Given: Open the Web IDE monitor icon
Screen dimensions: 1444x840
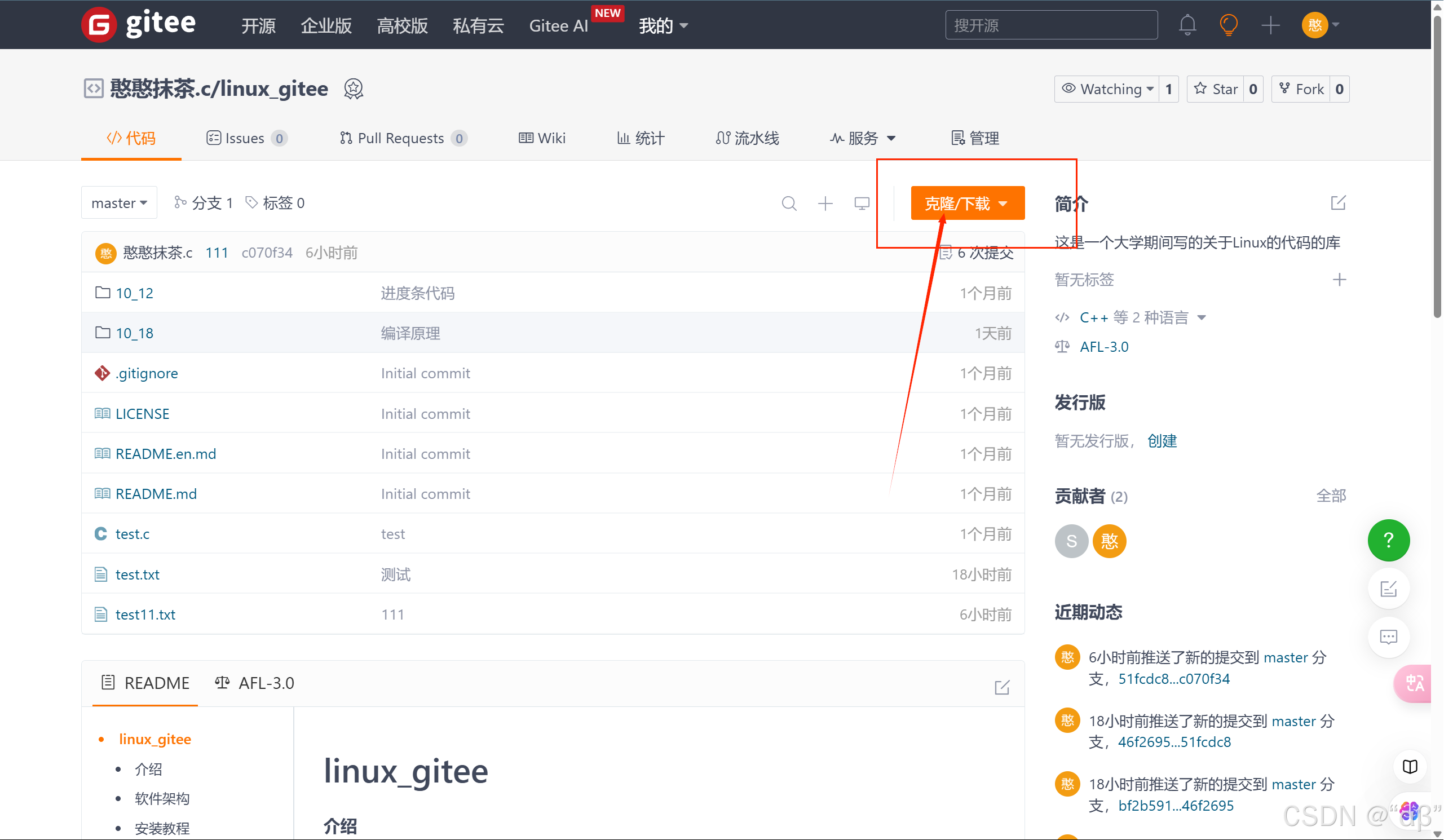Looking at the screenshot, I should pyautogui.click(x=862, y=204).
